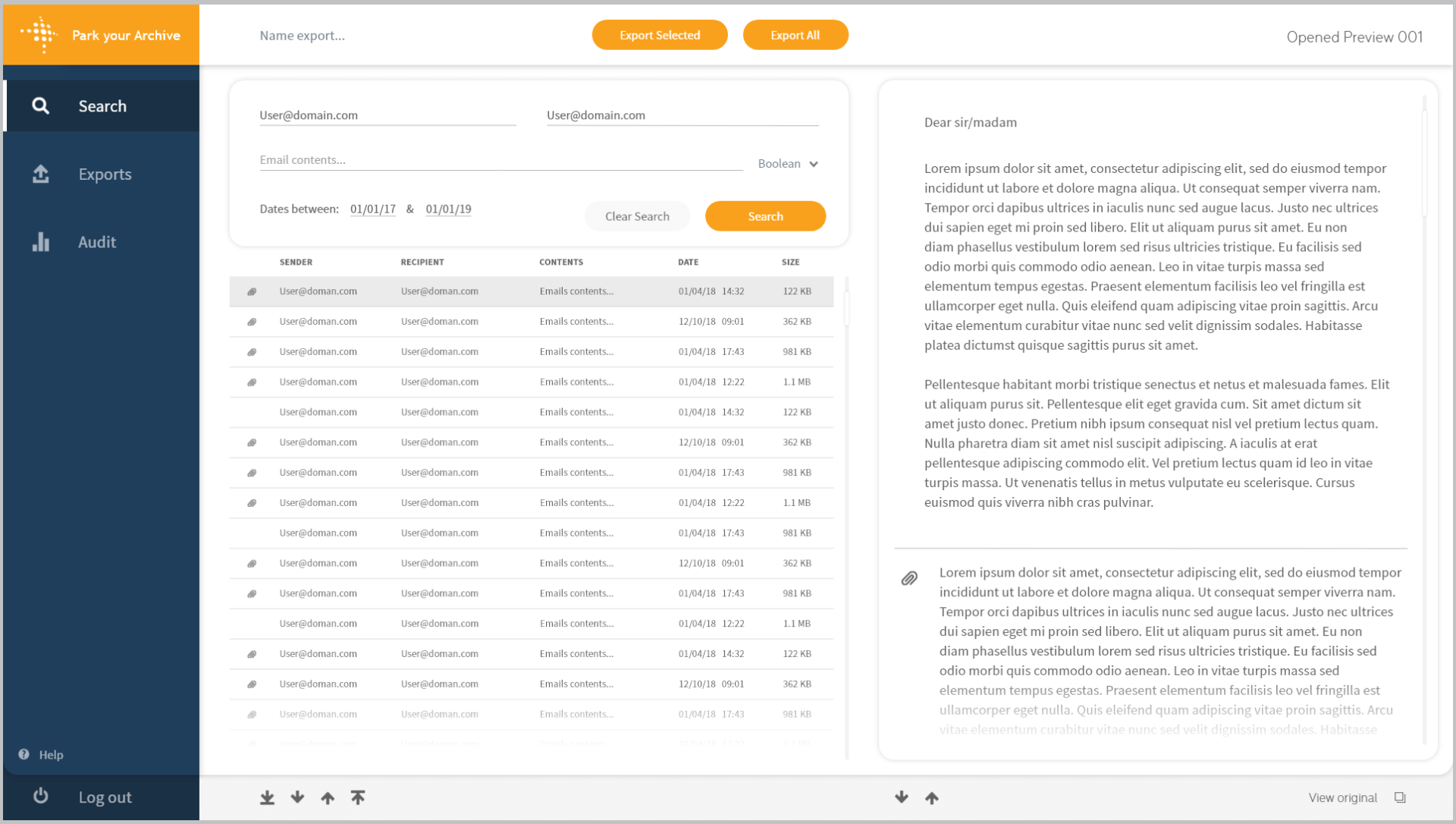Click the paperclip icon next to the attachment preview
1456x824 pixels.
909,578
